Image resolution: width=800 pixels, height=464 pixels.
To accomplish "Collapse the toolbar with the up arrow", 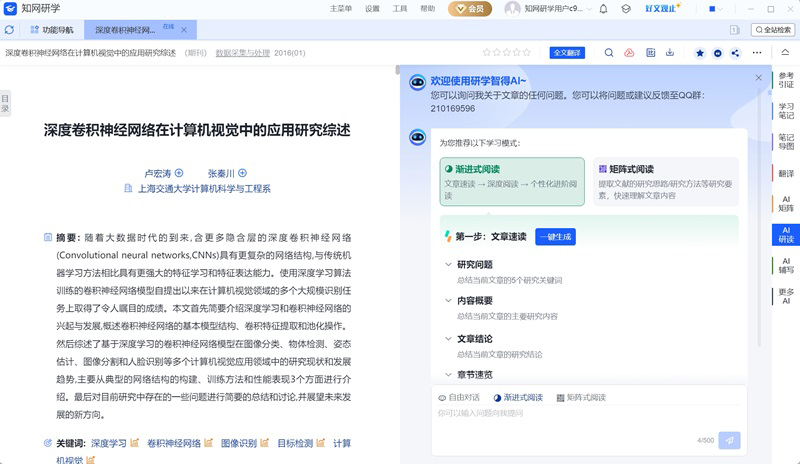I will [785, 53].
